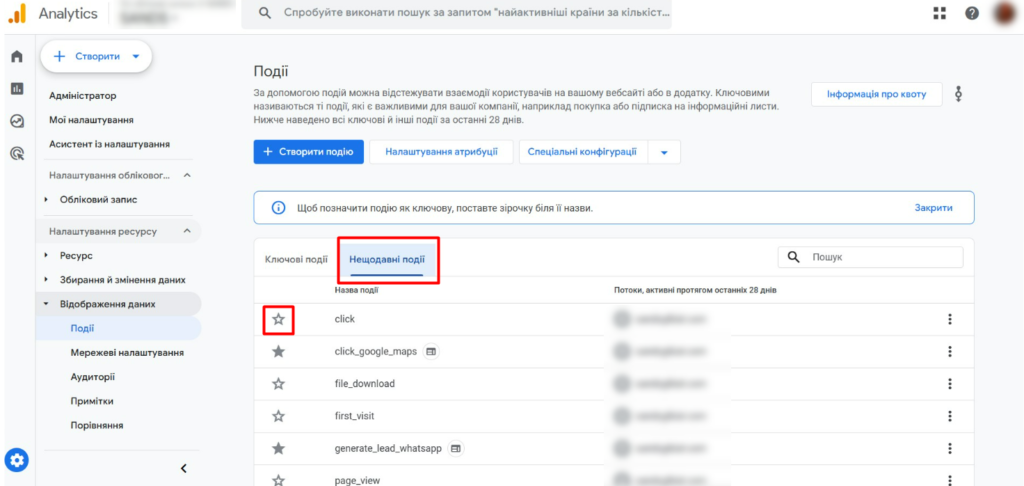Open the Help question mark icon

click(x=971, y=13)
